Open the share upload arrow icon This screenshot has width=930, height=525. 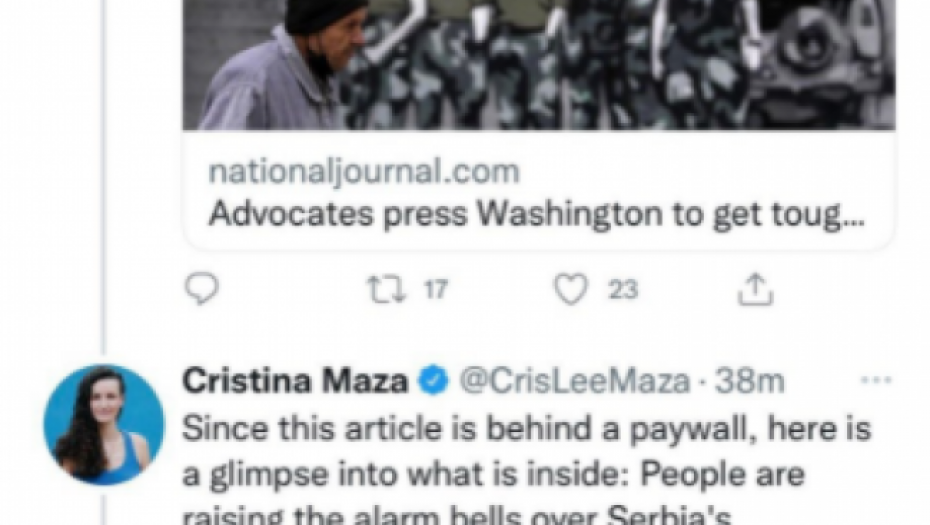[755, 289]
